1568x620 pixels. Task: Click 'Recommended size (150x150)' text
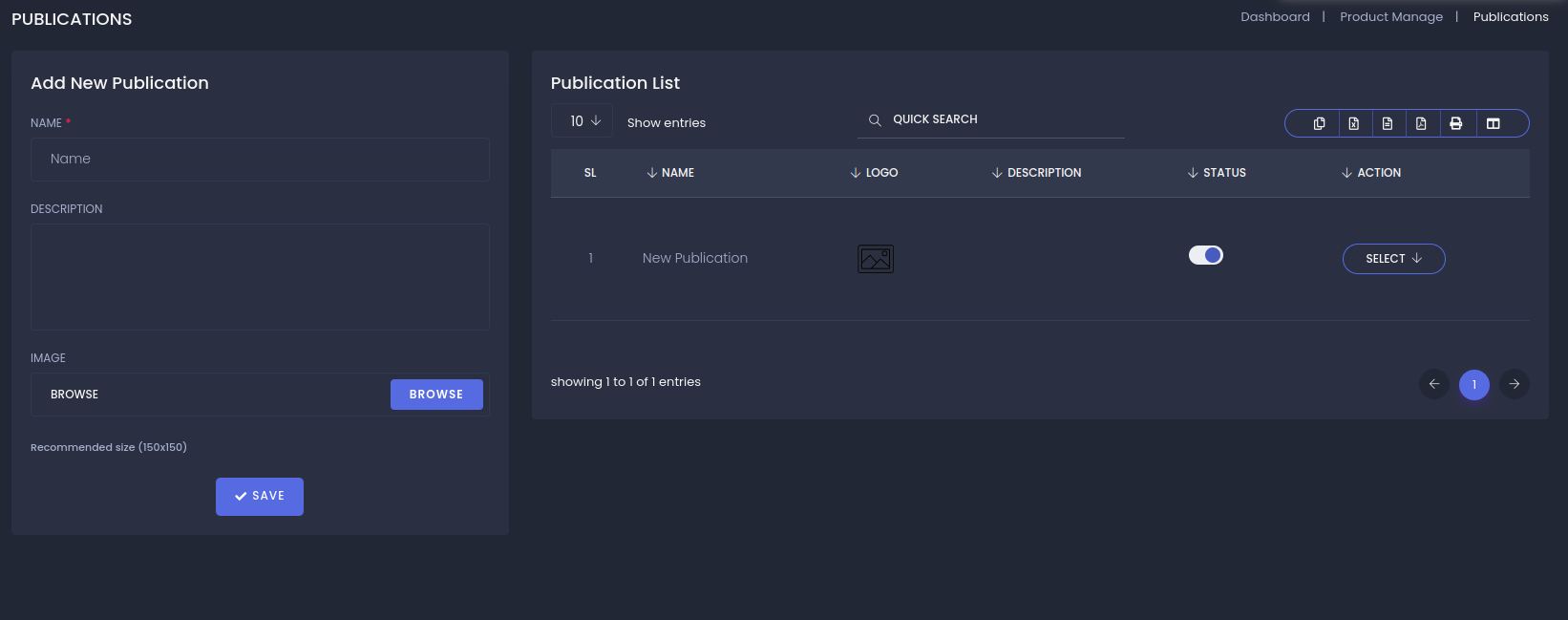point(109,447)
